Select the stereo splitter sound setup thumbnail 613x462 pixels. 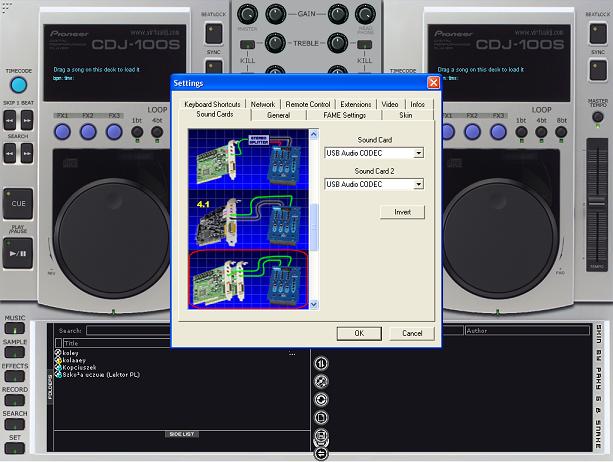[249, 159]
